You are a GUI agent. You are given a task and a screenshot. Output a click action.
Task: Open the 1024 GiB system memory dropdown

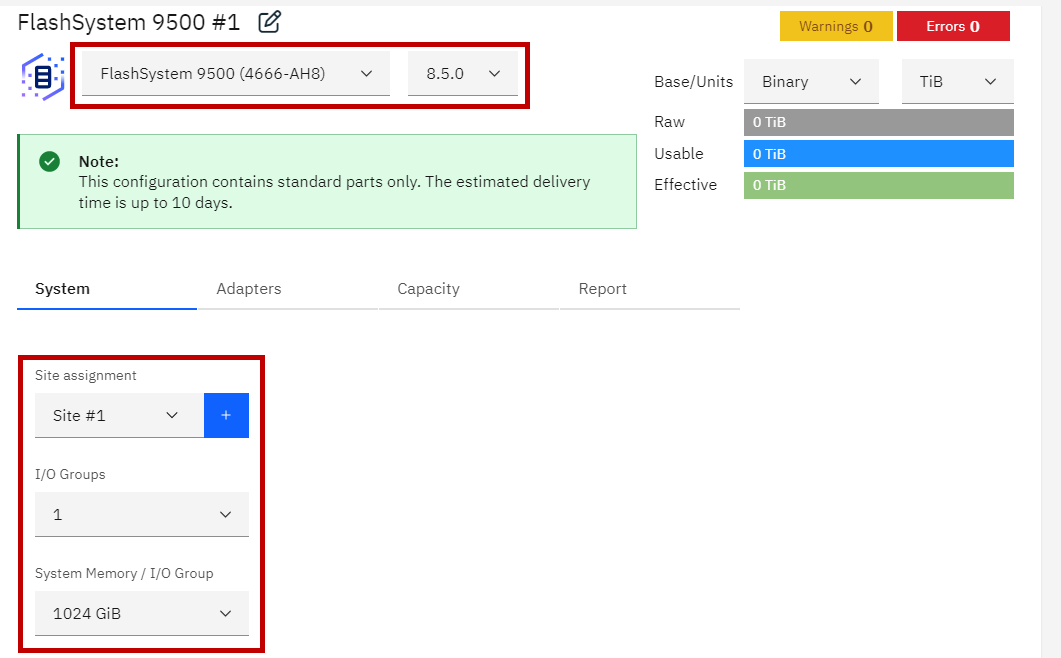pos(142,613)
